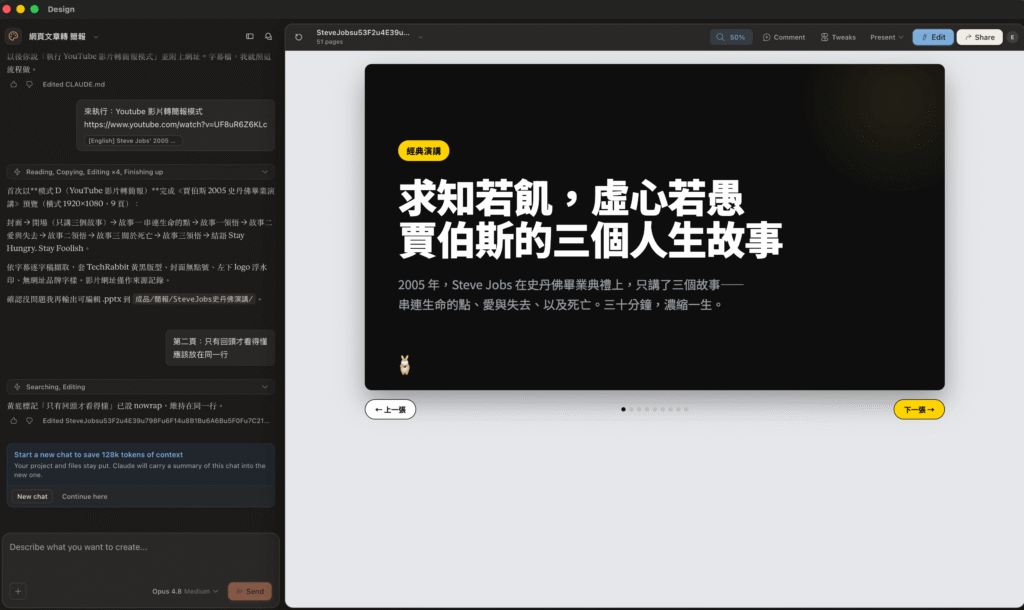The width and height of the screenshot is (1024, 610).
Task: Expand the Reading, Copying, Editing x4 activity
Action: (140, 172)
